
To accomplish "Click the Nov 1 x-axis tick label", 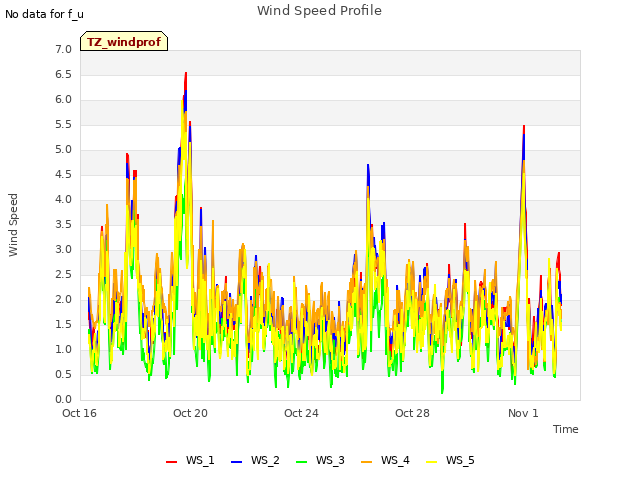I will tap(523, 413).
